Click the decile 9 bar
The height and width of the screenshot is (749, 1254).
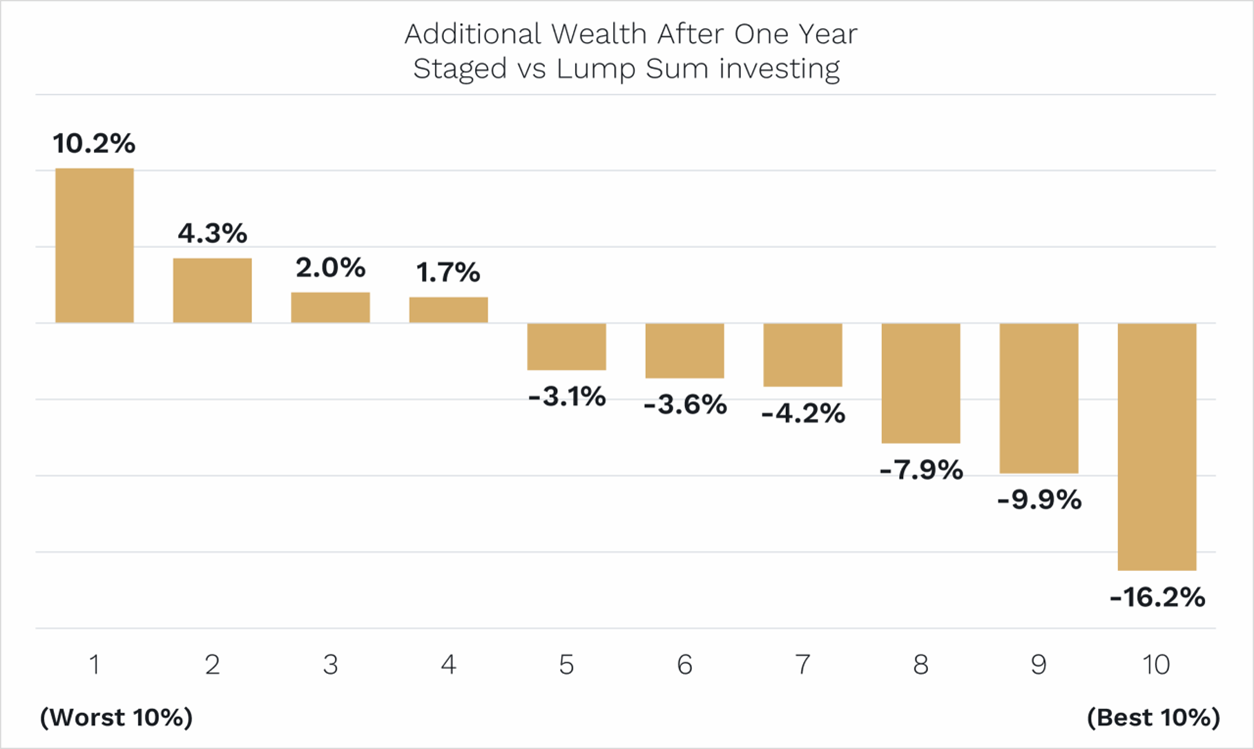click(x=1038, y=397)
